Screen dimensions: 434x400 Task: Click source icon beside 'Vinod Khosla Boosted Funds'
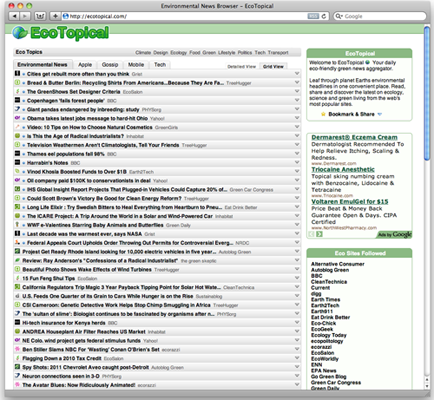pos(17,171)
